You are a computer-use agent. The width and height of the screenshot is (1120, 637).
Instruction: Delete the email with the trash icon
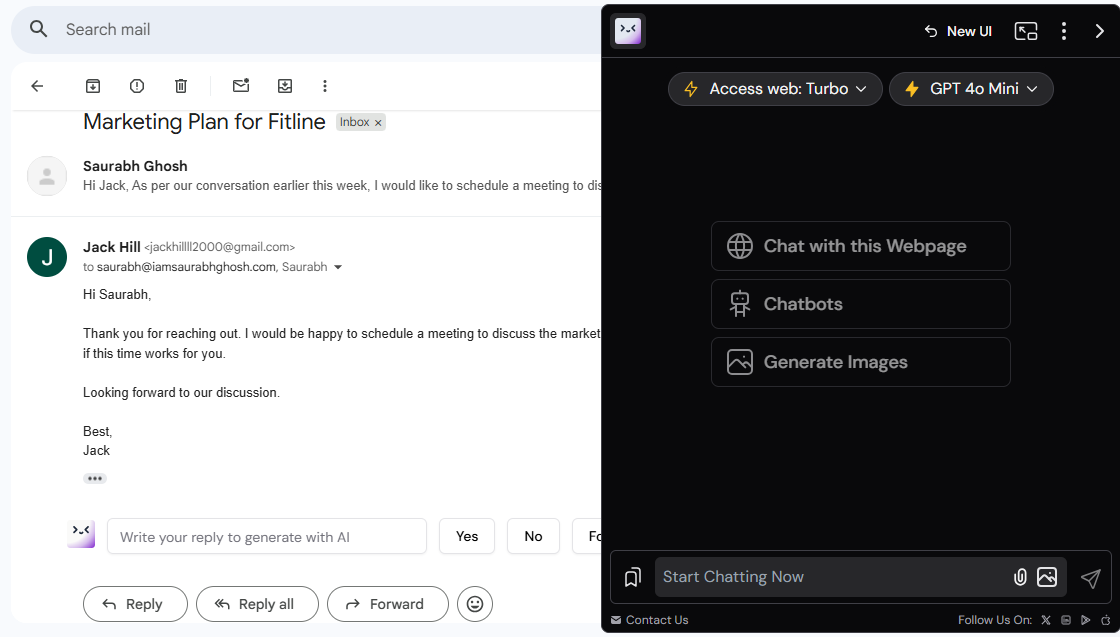pos(181,86)
